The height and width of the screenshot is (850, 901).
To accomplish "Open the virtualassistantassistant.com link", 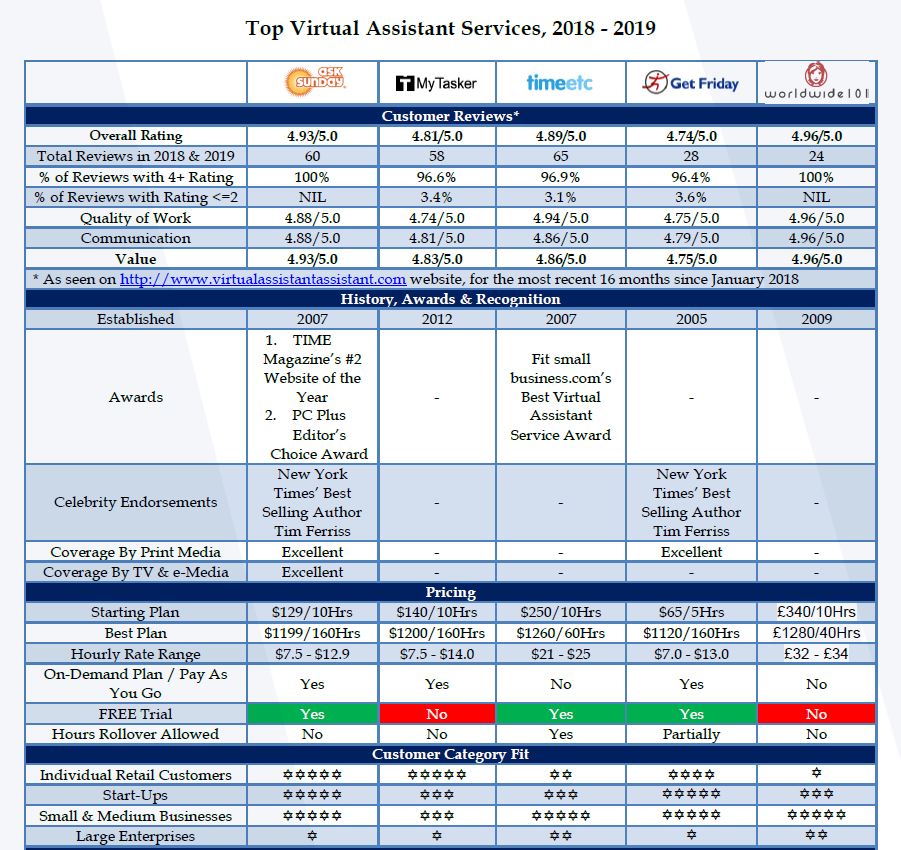I will click(263, 279).
